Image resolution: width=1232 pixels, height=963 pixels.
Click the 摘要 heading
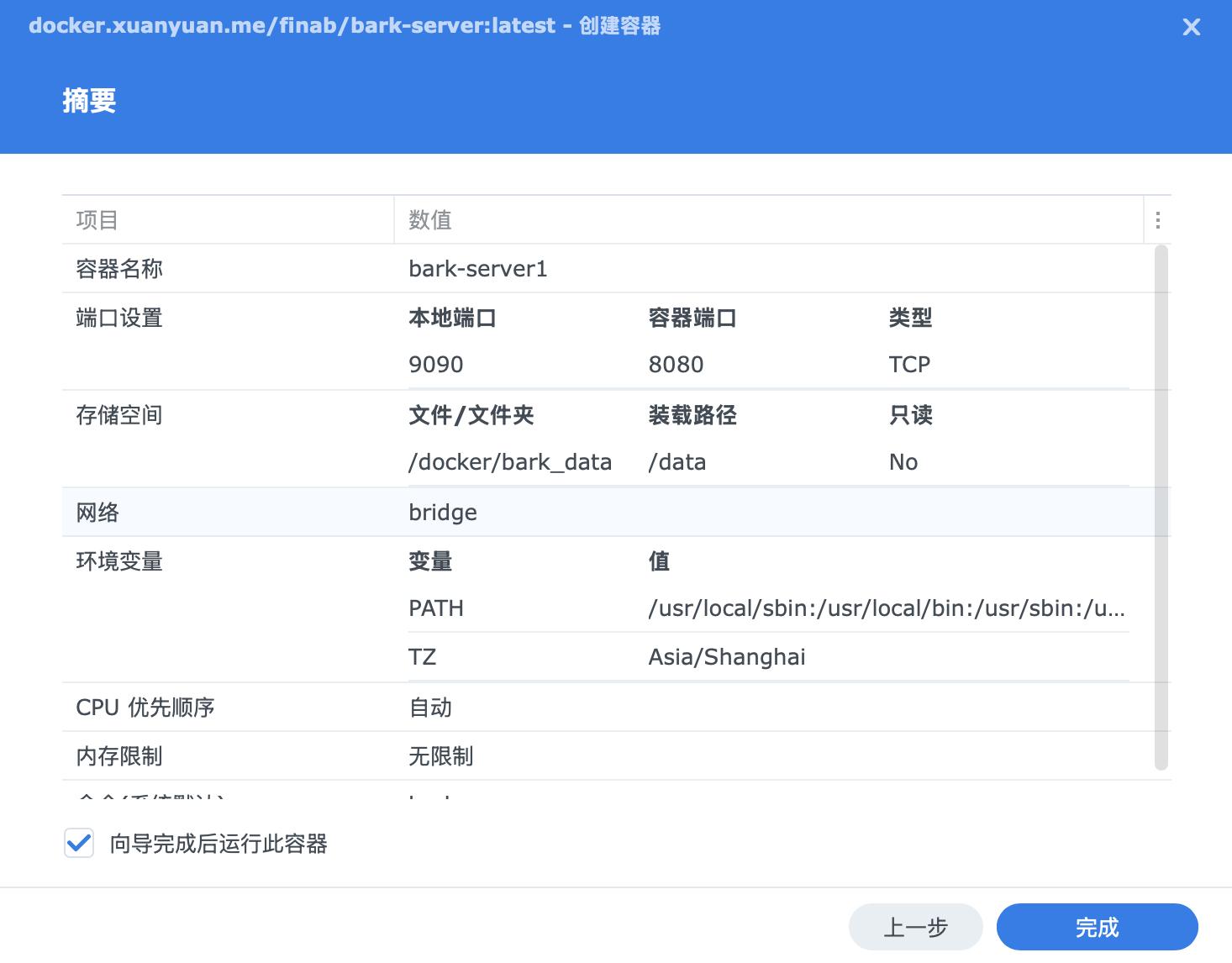[89, 101]
